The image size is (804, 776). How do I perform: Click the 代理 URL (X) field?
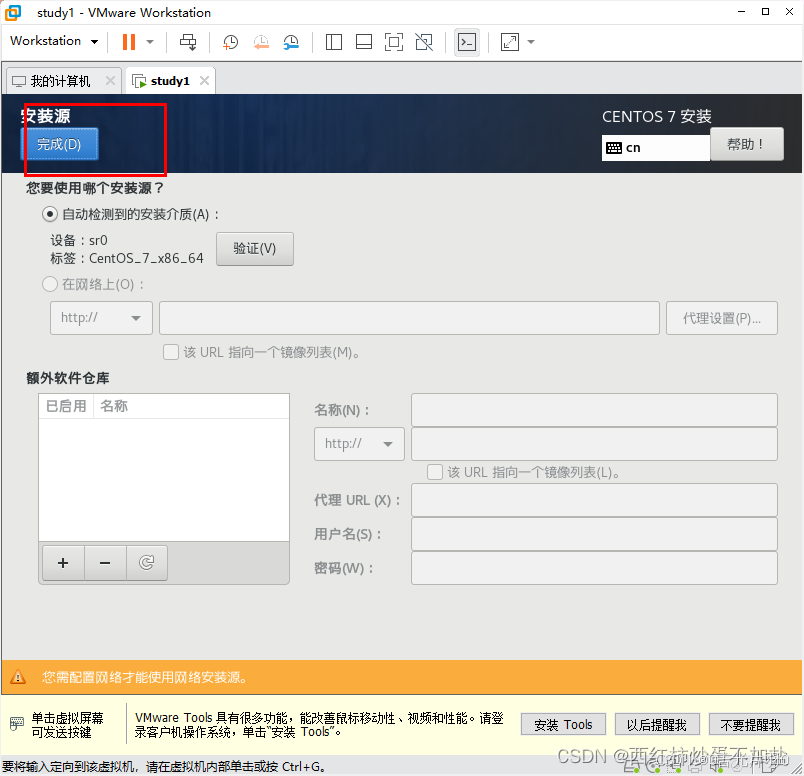(x=594, y=500)
